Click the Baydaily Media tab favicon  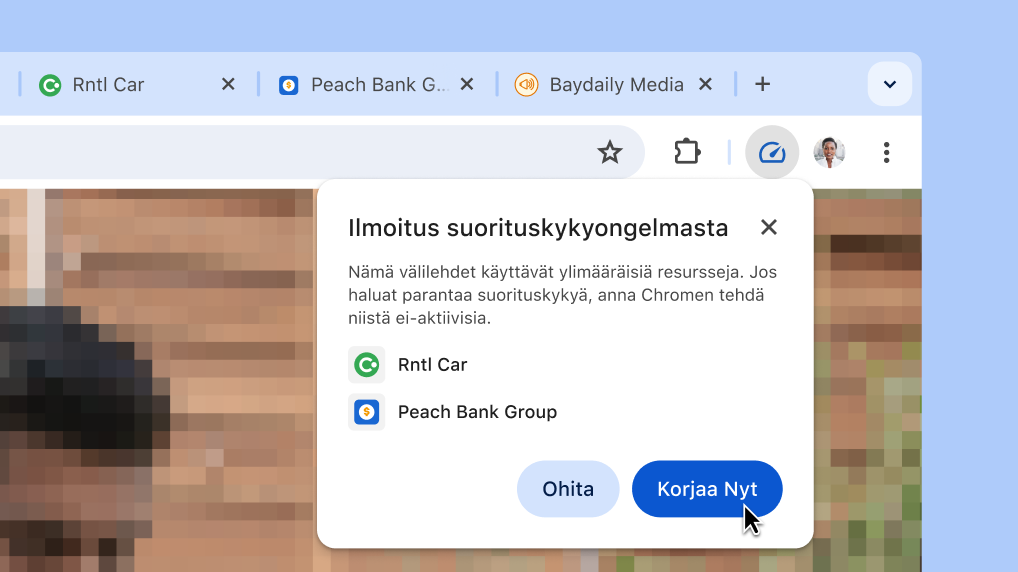[x=527, y=85]
